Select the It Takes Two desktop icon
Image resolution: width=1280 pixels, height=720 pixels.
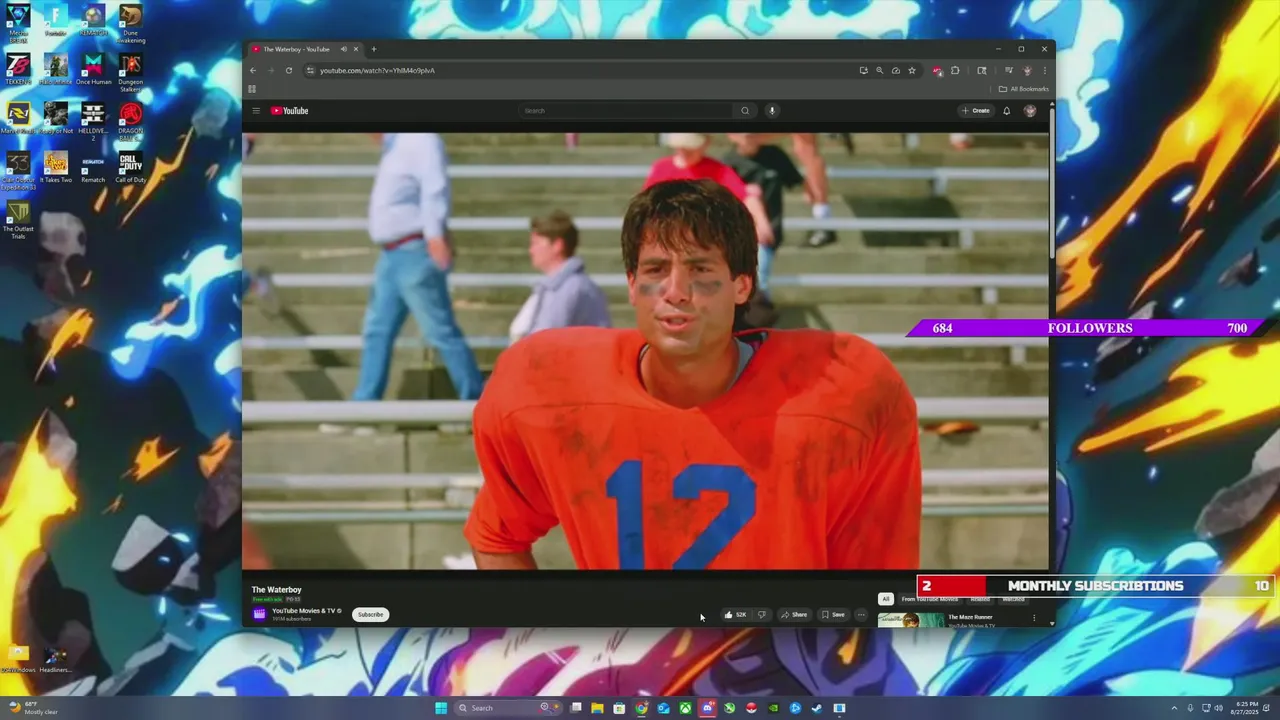[x=56, y=168]
